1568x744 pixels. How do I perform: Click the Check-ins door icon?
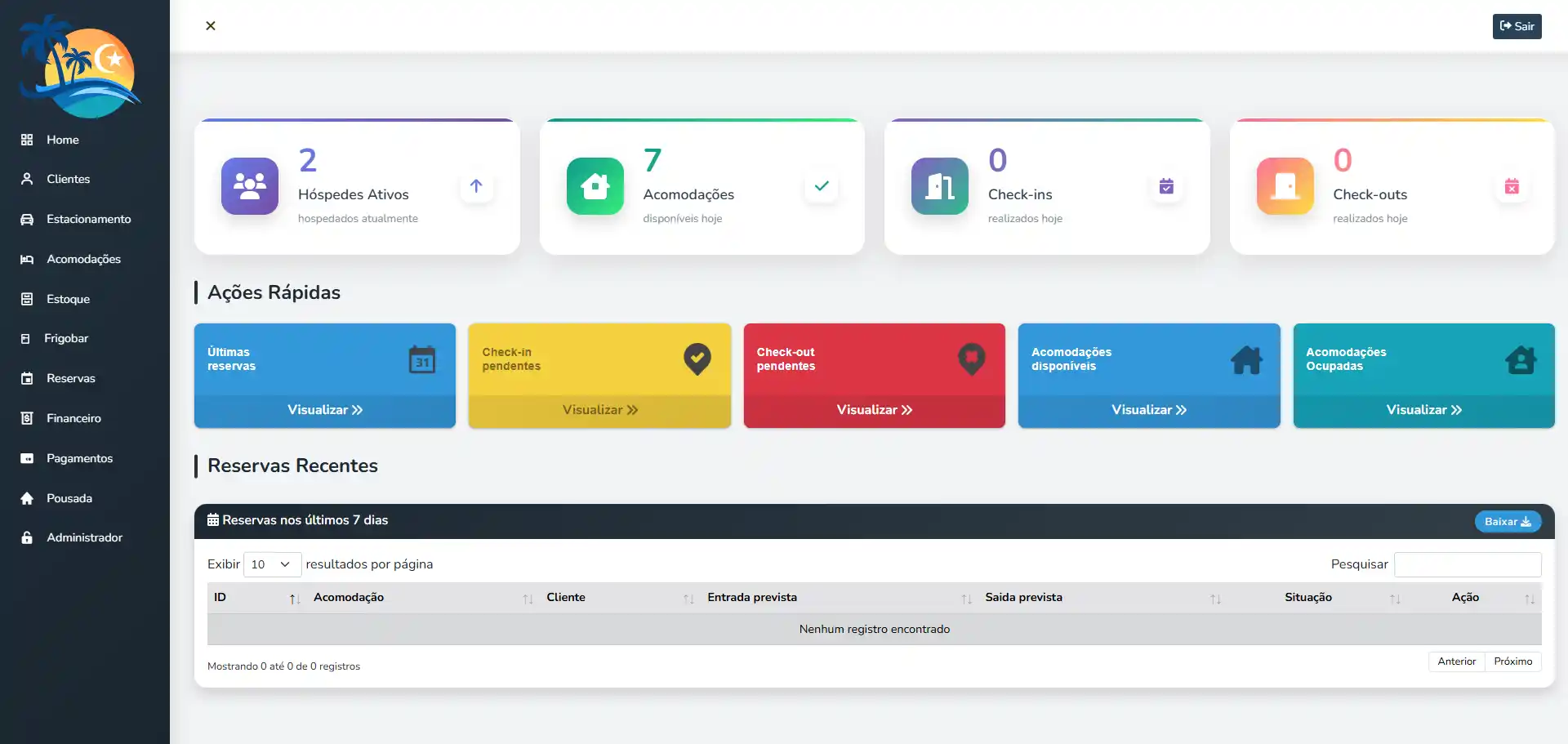pos(939,186)
